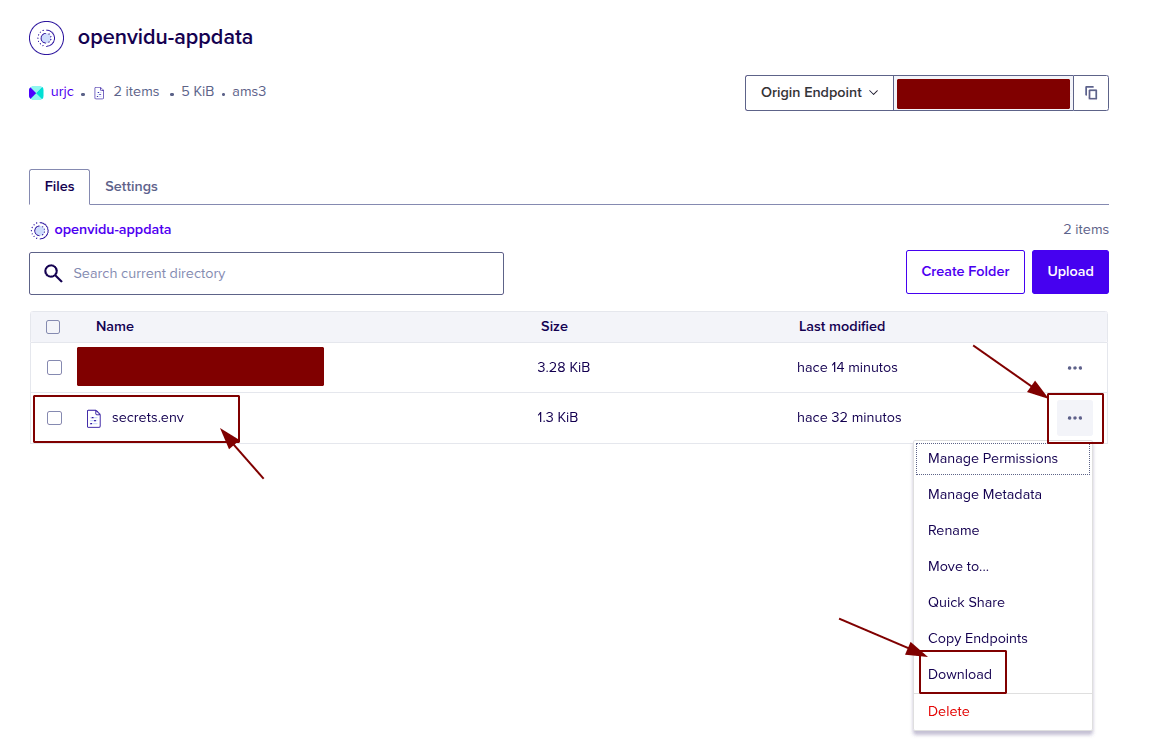Click the search magnifier icon
1170x749 pixels.
pyautogui.click(x=52, y=273)
